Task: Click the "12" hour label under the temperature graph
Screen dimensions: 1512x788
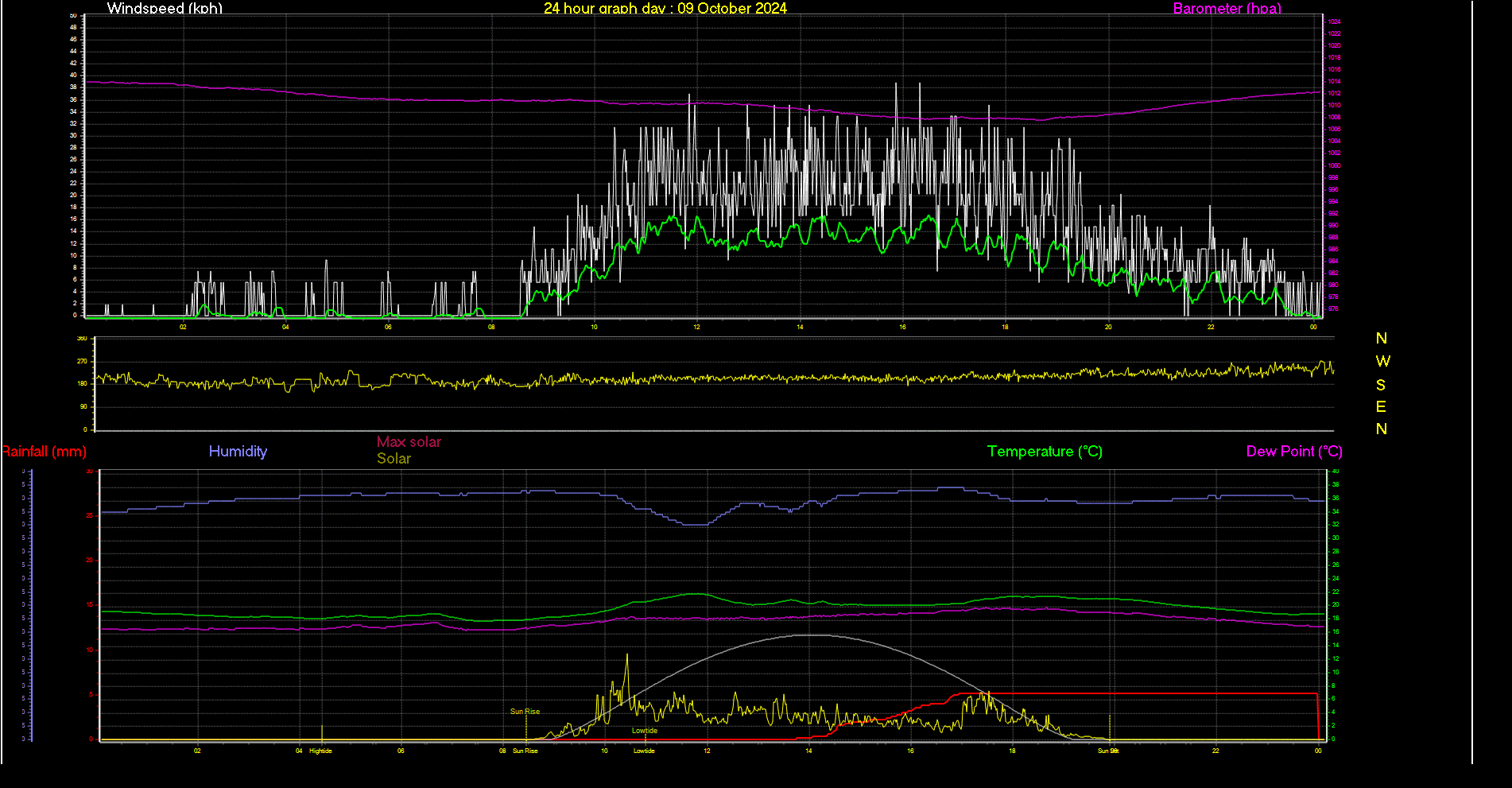Action: 707,751
